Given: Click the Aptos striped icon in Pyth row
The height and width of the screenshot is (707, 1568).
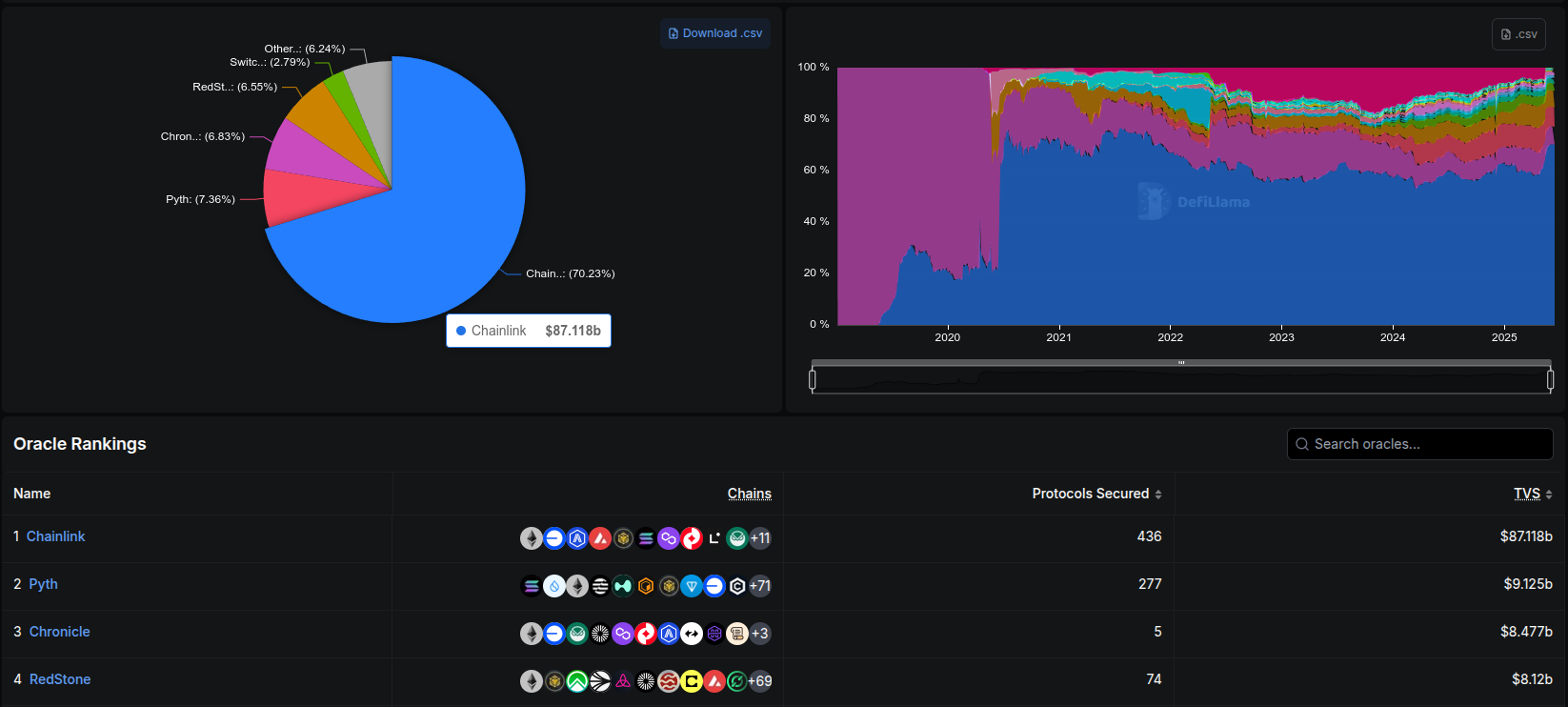Looking at the screenshot, I should tap(600, 586).
